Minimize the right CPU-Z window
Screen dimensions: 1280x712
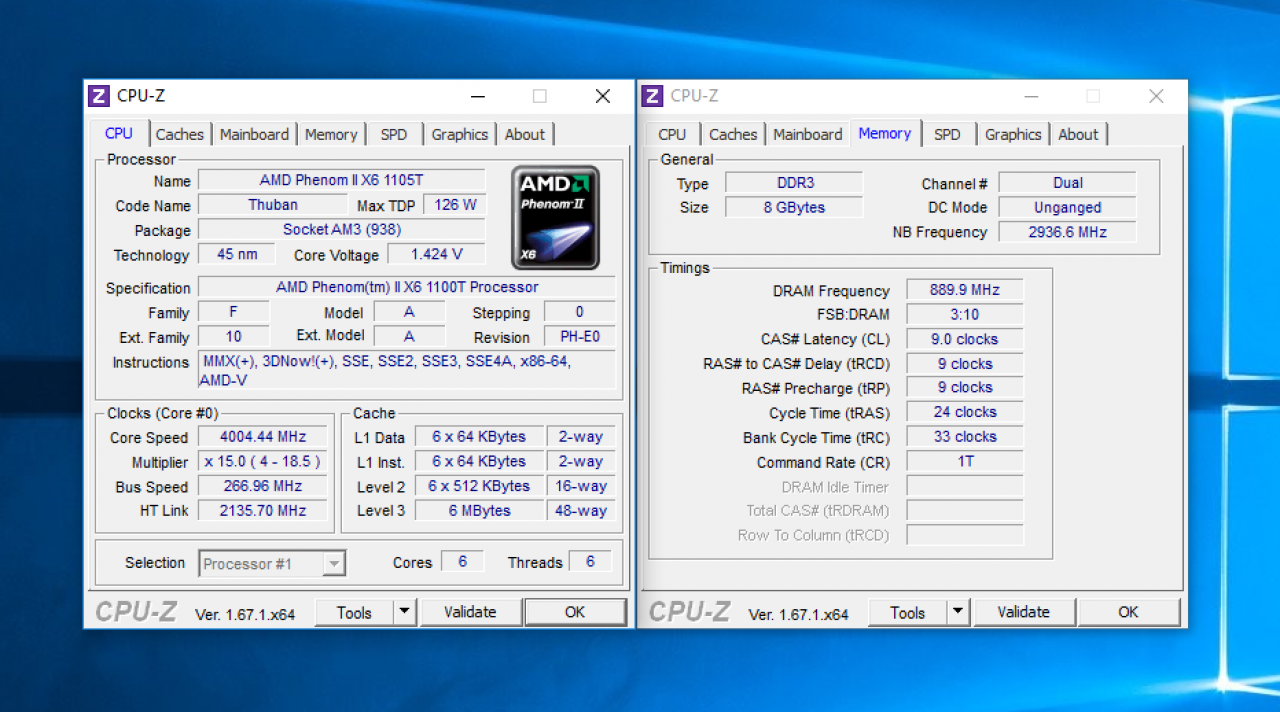(1032, 96)
